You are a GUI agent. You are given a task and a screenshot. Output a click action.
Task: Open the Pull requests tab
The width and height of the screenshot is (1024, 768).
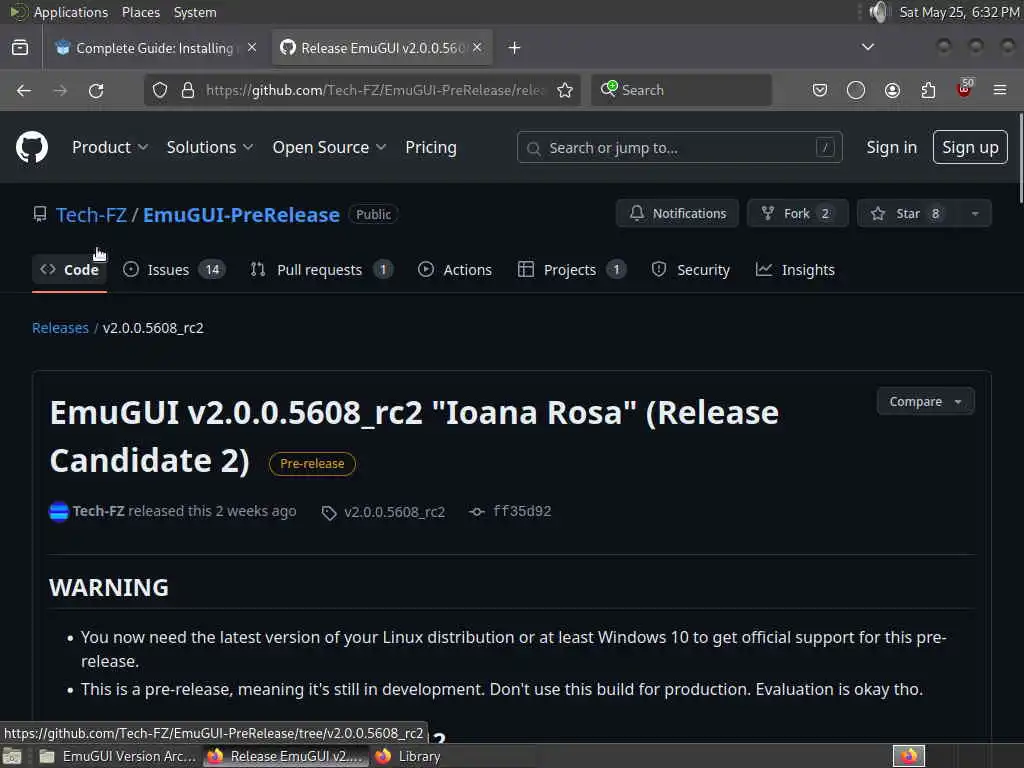(x=321, y=270)
